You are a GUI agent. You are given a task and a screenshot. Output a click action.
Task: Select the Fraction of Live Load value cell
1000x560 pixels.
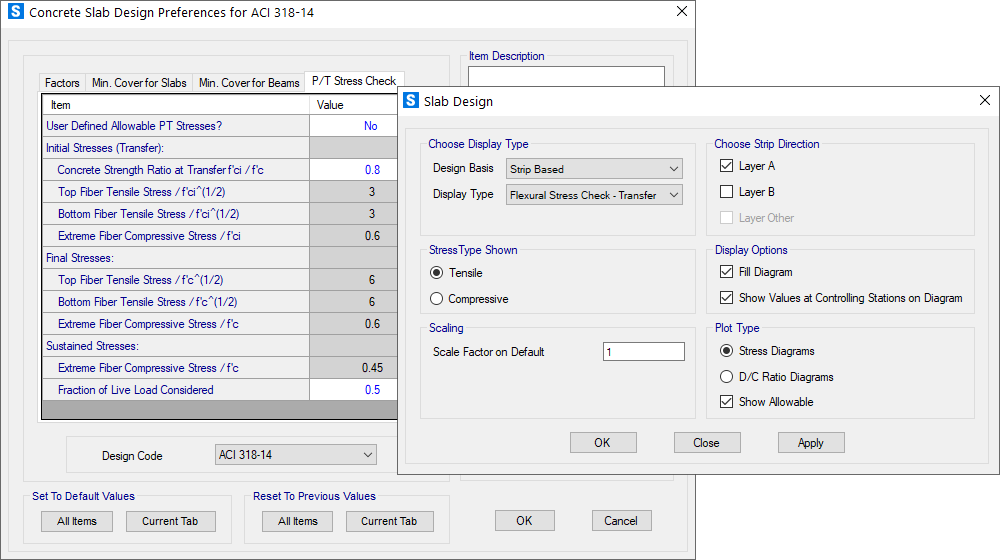pyautogui.click(x=353, y=390)
